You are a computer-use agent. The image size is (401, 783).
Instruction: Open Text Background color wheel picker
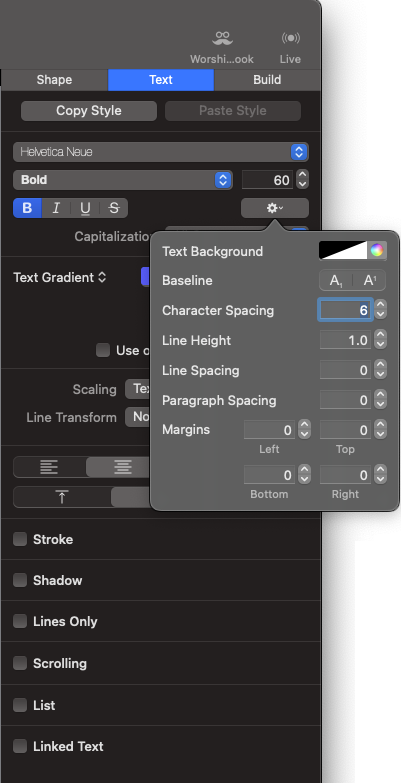[x=377, y=250]
